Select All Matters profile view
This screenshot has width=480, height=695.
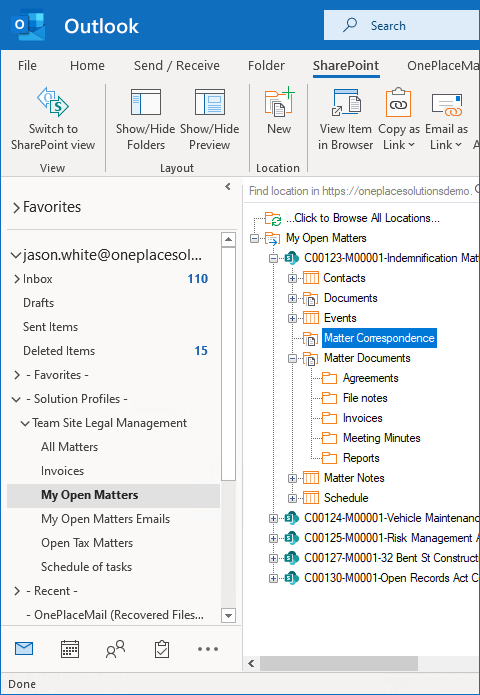click(70, 447)
